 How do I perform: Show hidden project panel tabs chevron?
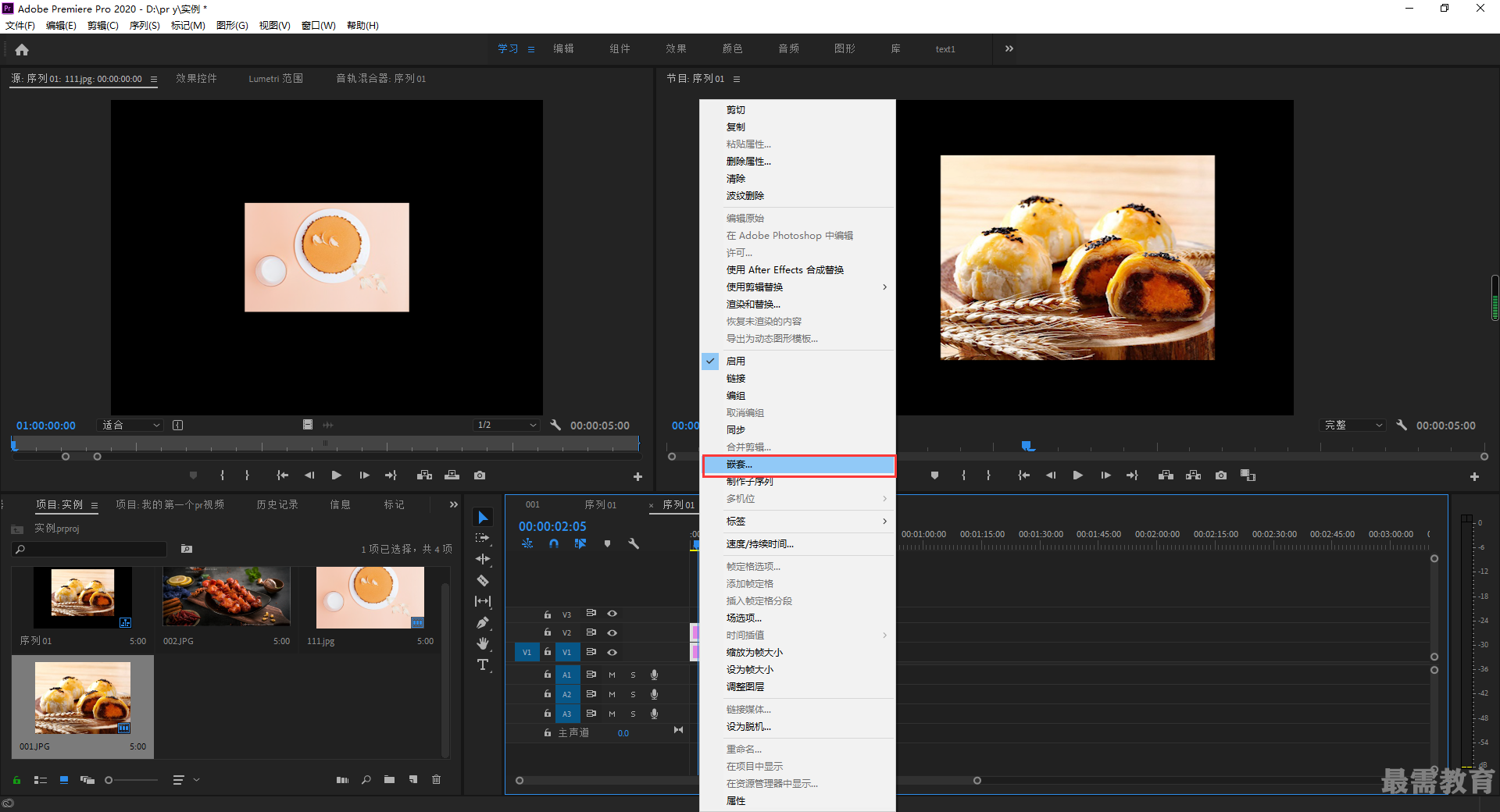point(453,504)
